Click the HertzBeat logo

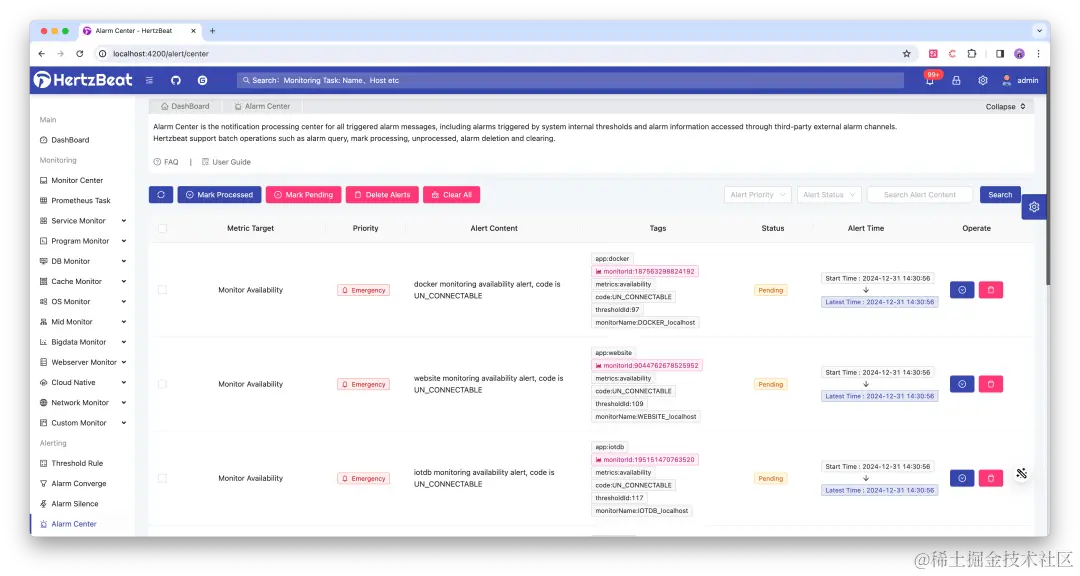[83, 80]
